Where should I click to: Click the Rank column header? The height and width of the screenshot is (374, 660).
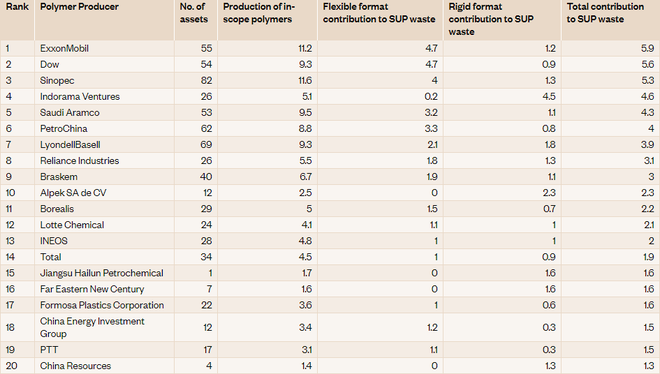pos(17,7)
